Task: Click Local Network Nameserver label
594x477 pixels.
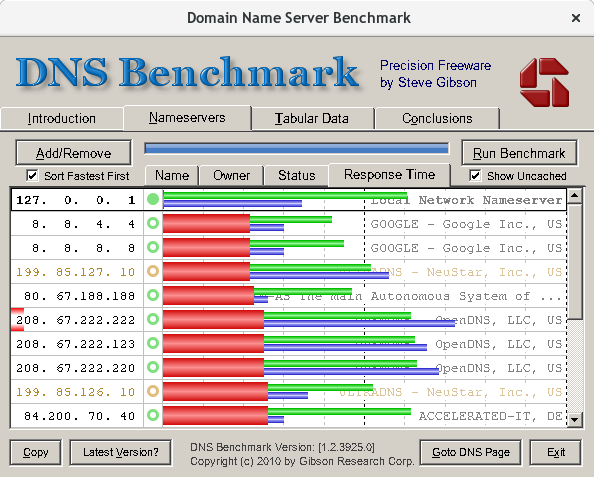Action: (x=466, y=200)
